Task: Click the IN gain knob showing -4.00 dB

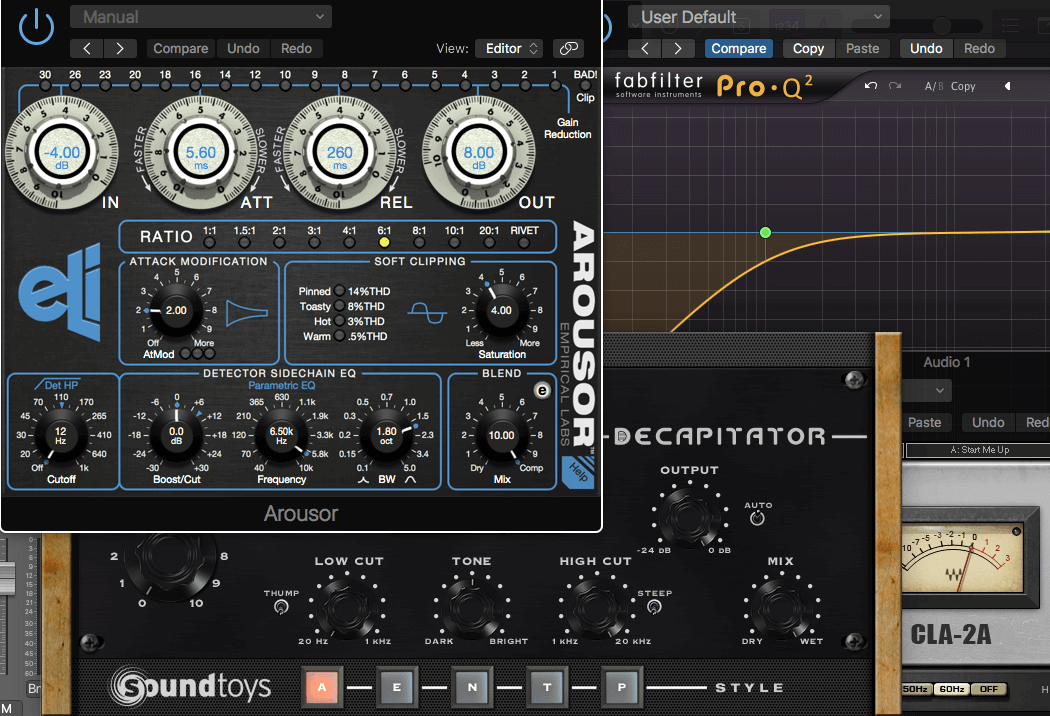Action: tap(62, 153)
